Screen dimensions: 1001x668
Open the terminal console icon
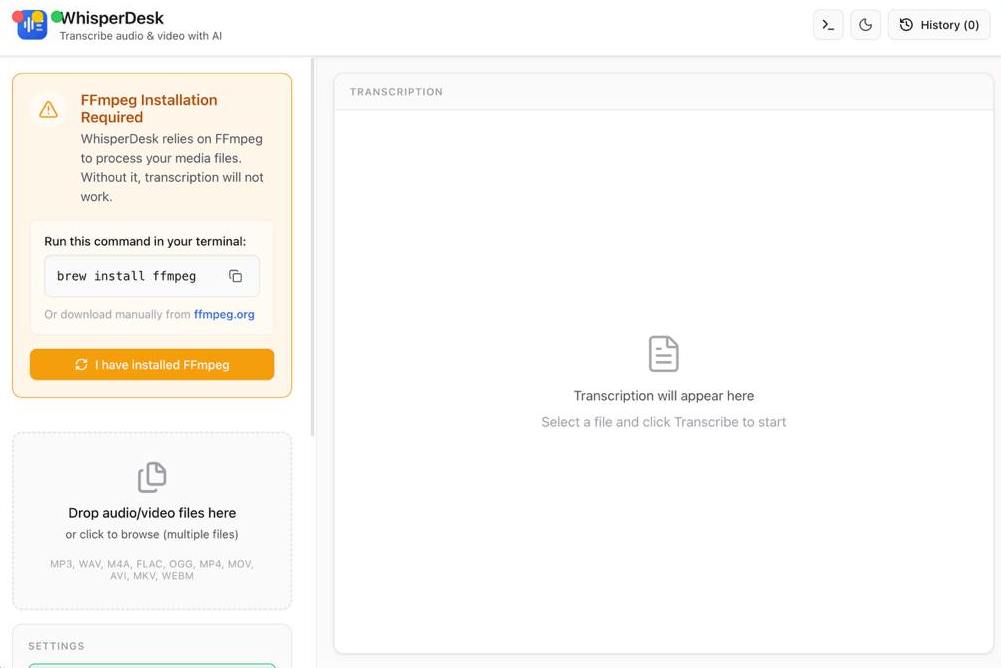(828, 25)
